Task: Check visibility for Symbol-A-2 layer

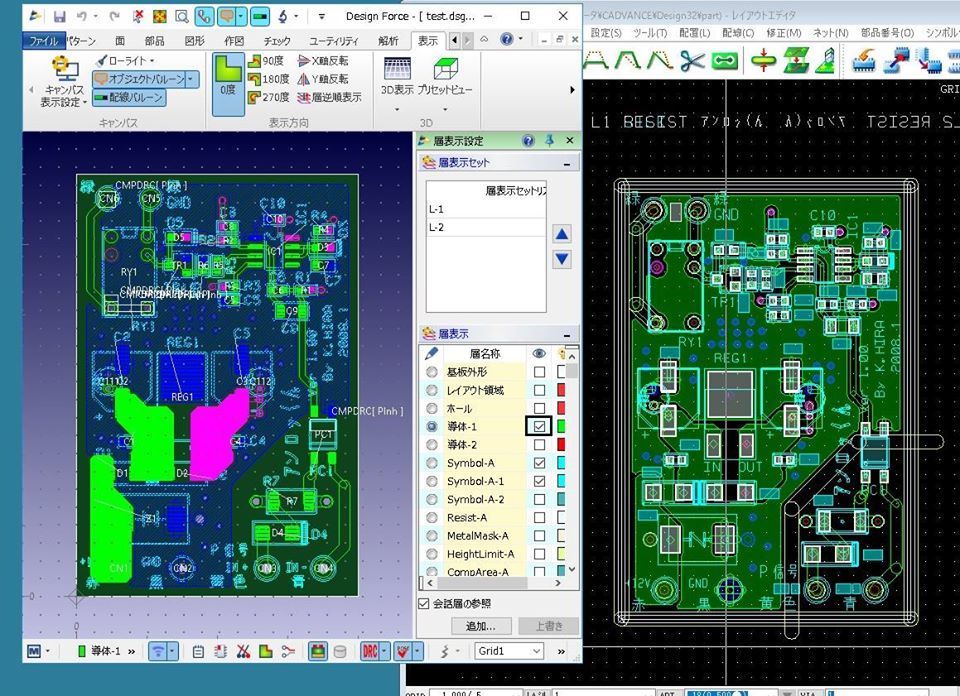Action: 539,500
